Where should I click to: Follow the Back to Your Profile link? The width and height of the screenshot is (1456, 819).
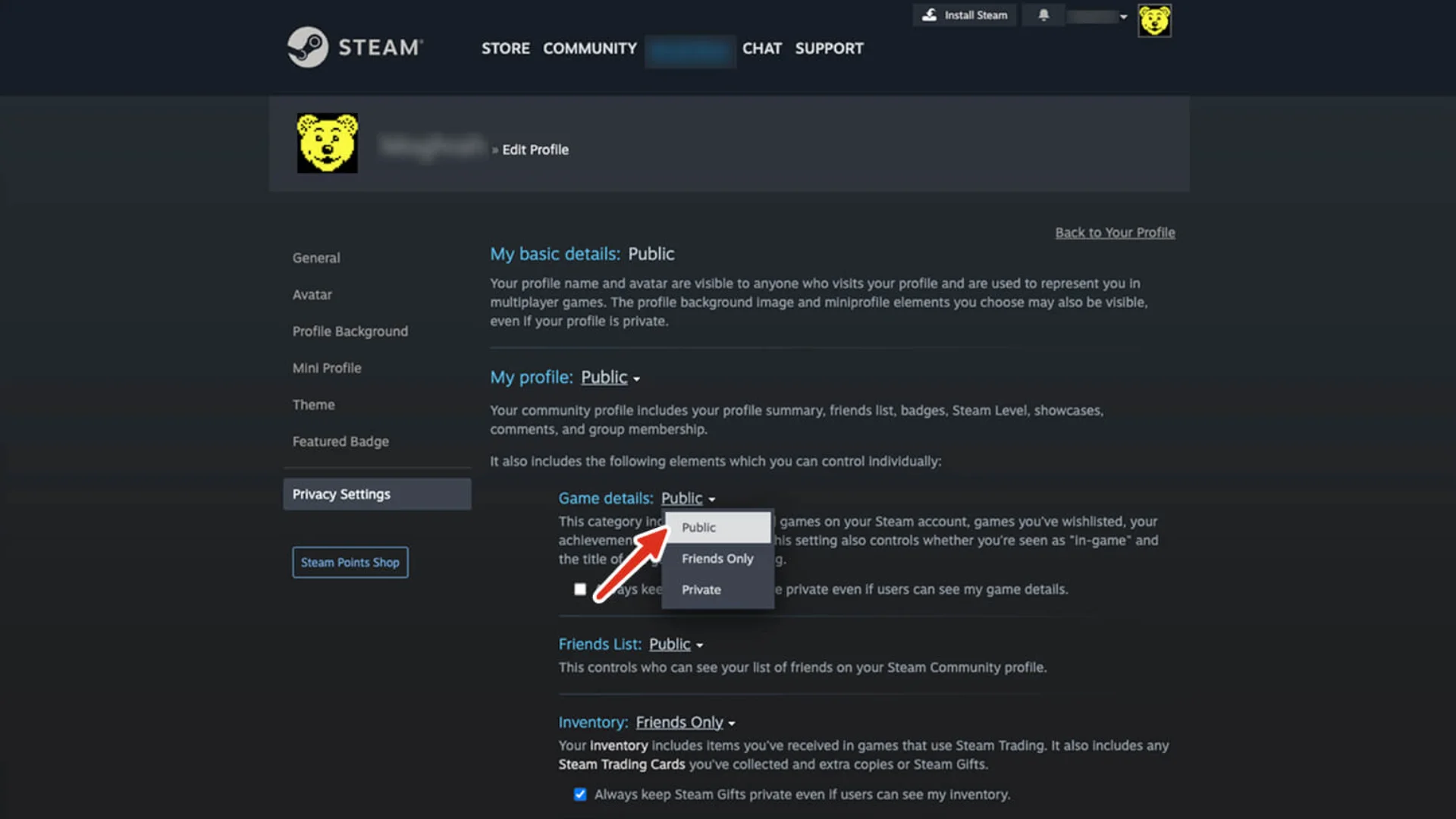pyautogui.click(x=1115, y=233)
